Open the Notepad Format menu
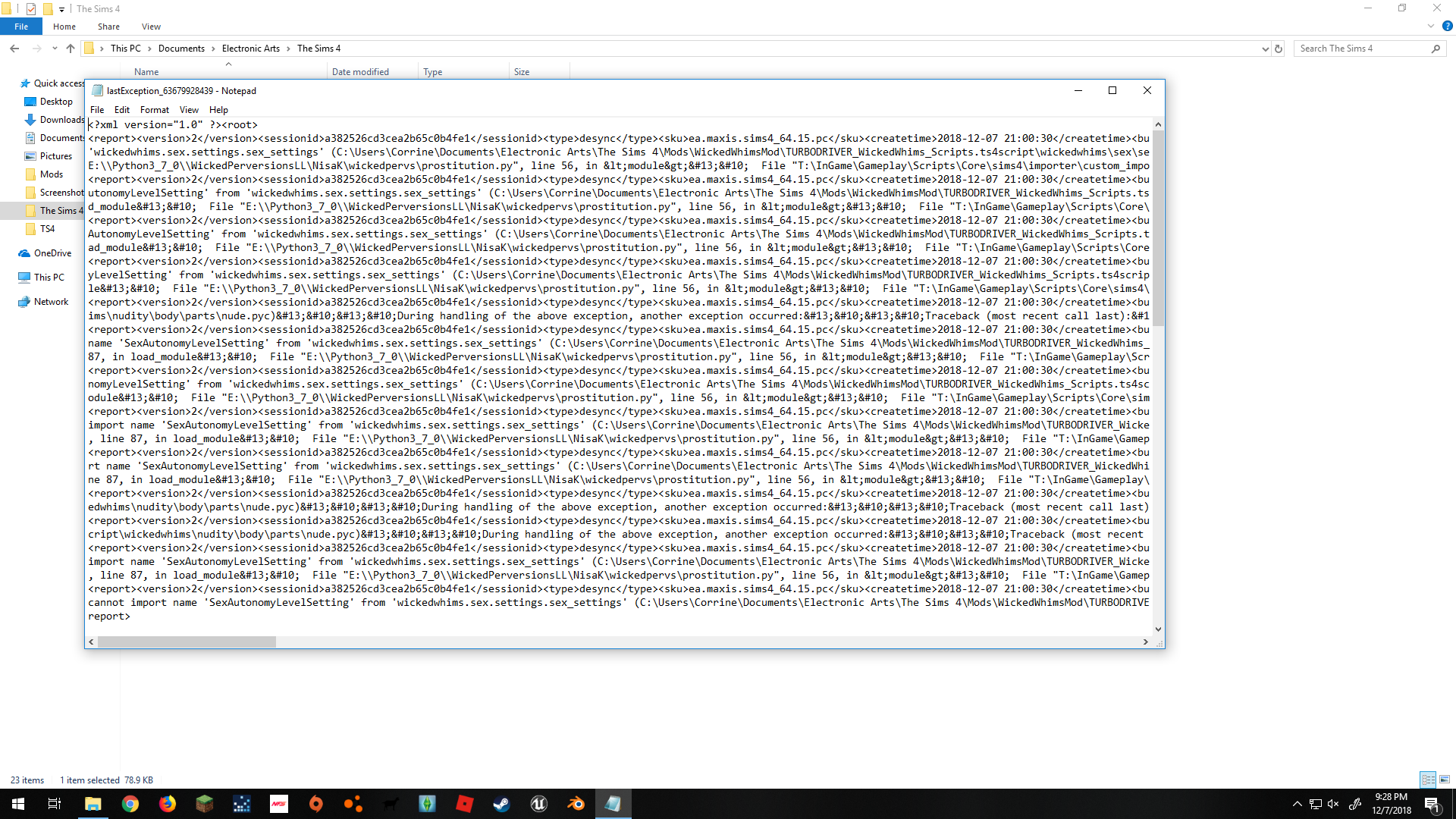The height and width of the screenshot is (819, 1456). click(x=155, y=110)
